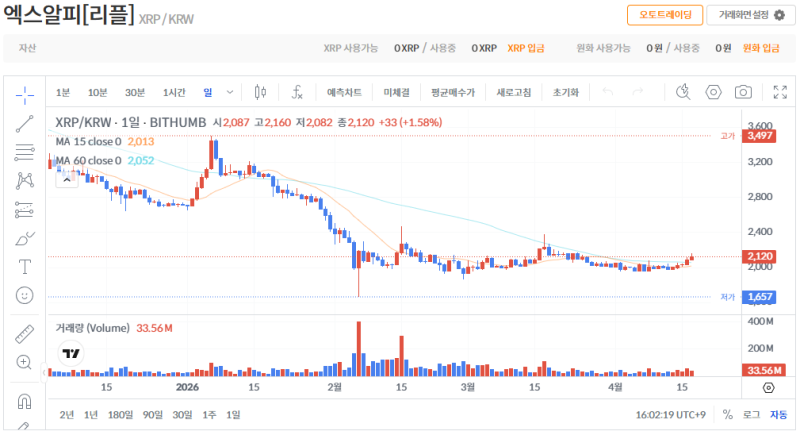This screenshot has height=435, width=800.
Task: Click the 오토트레이딩 button
Action: point(665,15)
